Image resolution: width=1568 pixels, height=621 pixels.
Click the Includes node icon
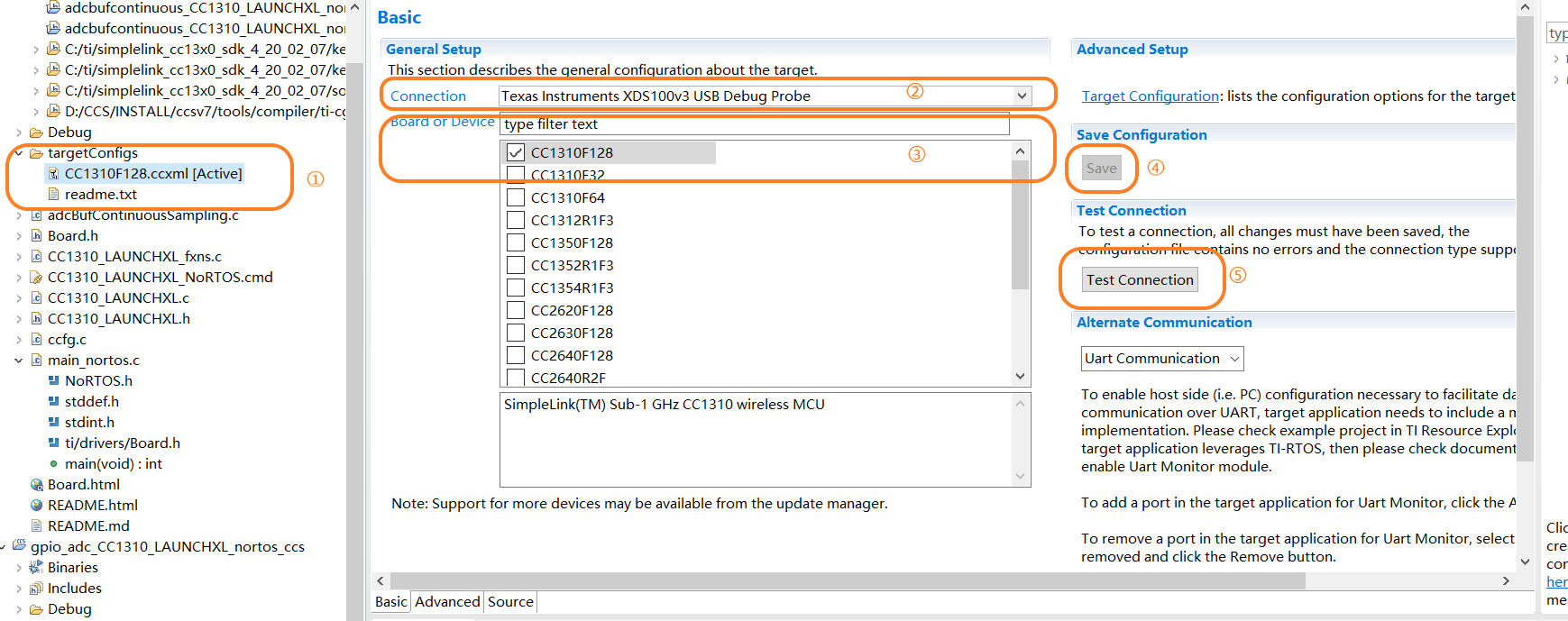[x=36, y=589]
